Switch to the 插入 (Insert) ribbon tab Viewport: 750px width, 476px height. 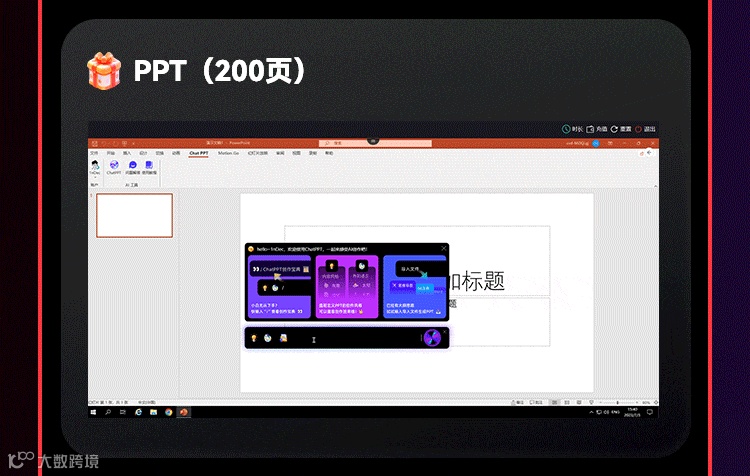(127, 153)
